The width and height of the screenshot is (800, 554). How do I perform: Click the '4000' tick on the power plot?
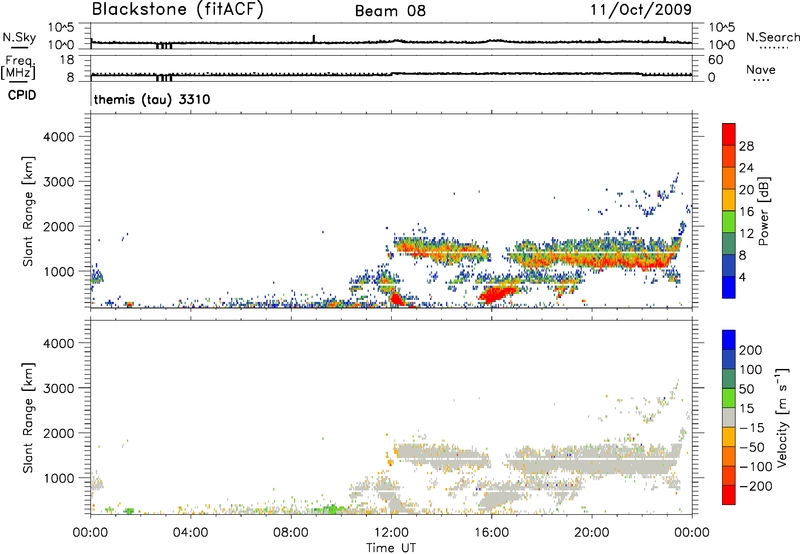point(59,137)
